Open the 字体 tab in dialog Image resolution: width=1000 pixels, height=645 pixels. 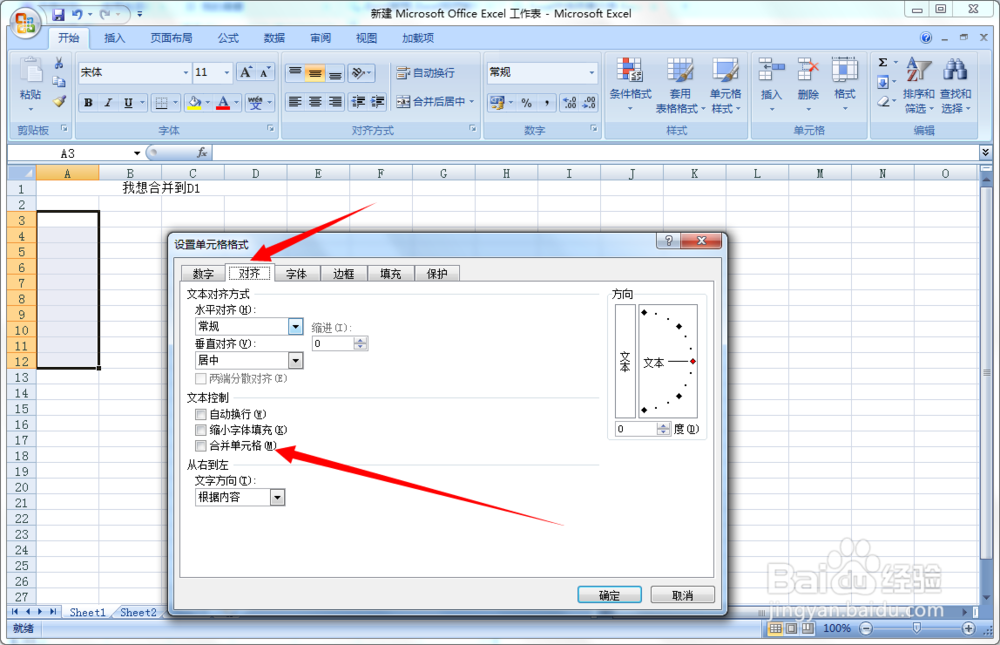pyautogui.click(x=297, y=274)
